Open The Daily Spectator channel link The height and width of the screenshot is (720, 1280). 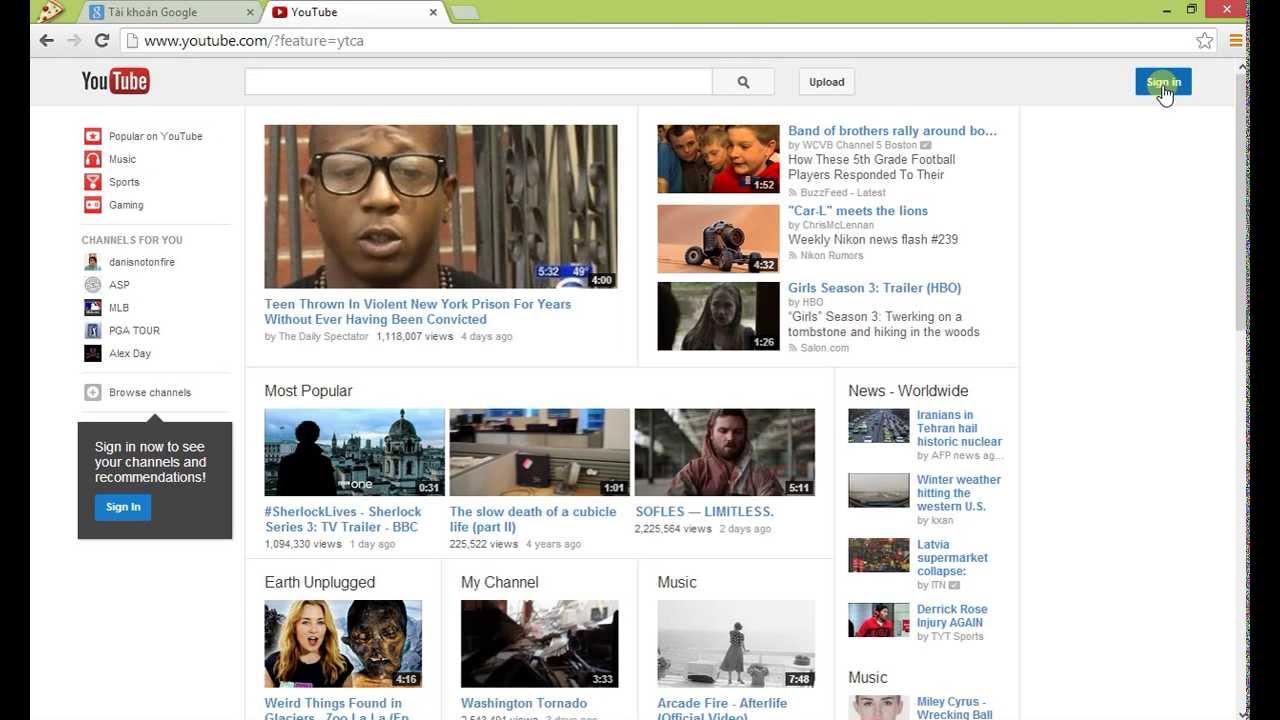(x=323, y=337)
